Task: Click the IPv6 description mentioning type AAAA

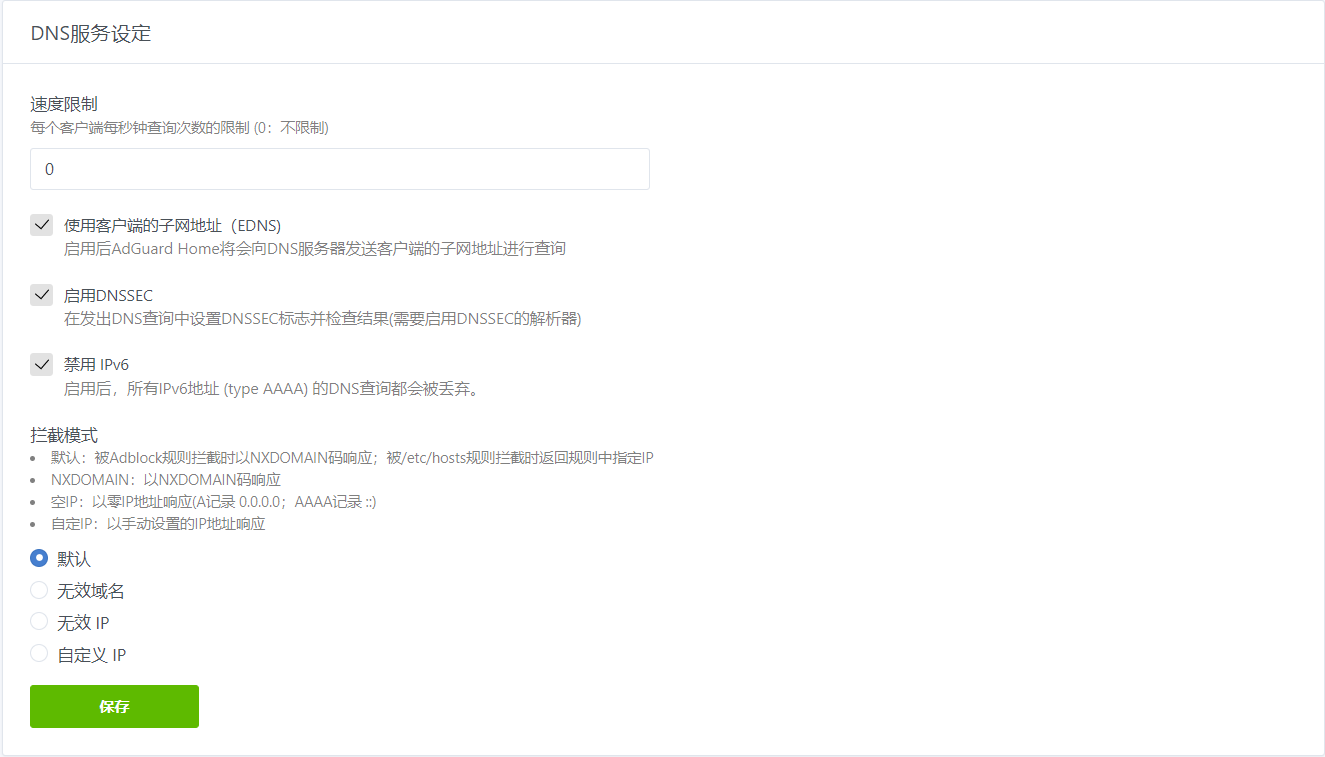Action: pos(272,389)
